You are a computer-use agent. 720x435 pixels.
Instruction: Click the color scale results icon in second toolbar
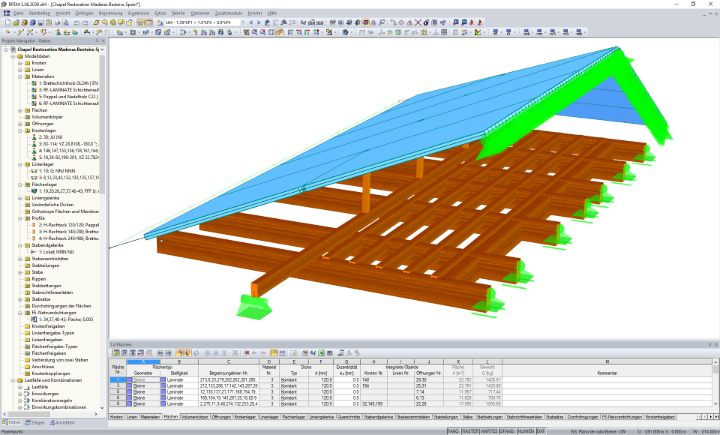click(x=478, y=32)
